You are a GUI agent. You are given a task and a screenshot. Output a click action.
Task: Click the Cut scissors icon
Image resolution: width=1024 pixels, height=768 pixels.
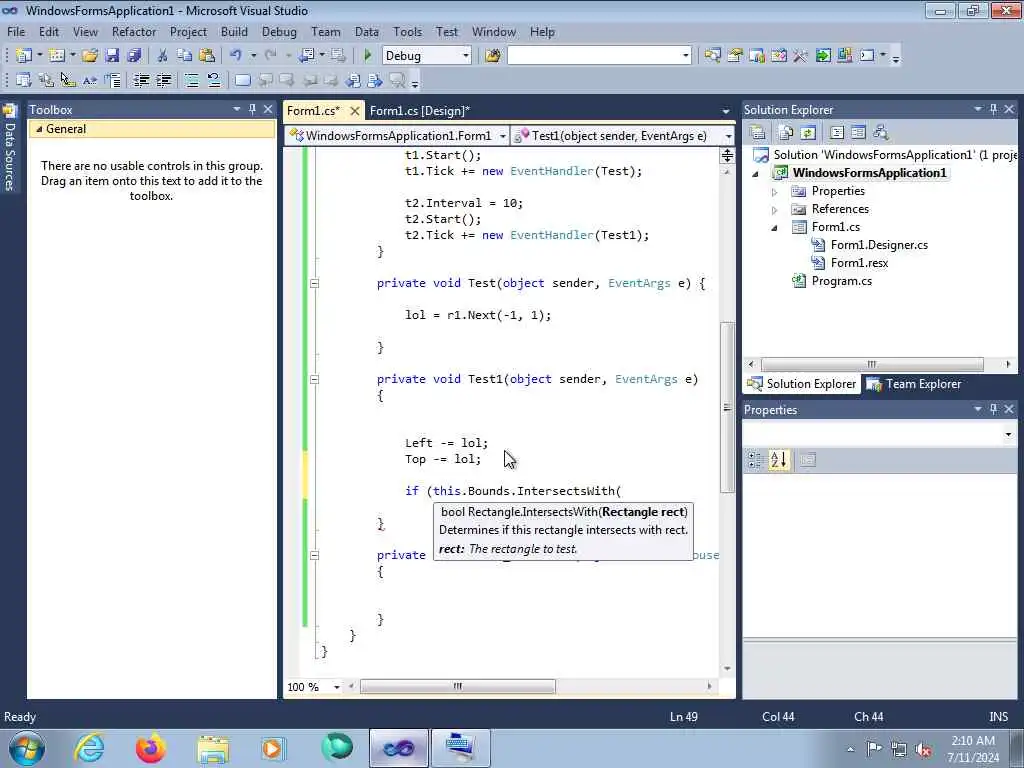162,56
